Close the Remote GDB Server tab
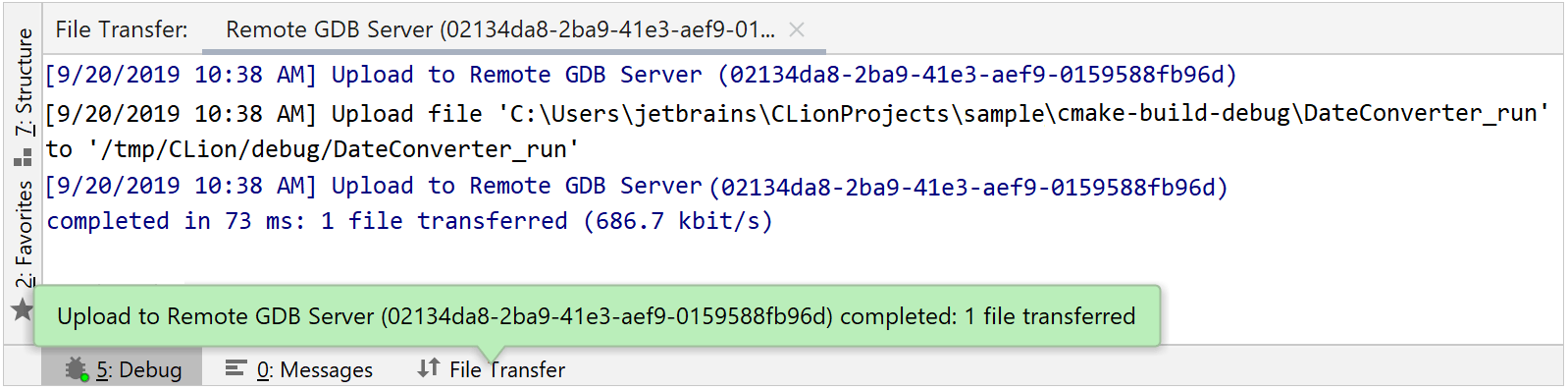The width and height of the screenshot is (1568, 390). click(797, 29)
